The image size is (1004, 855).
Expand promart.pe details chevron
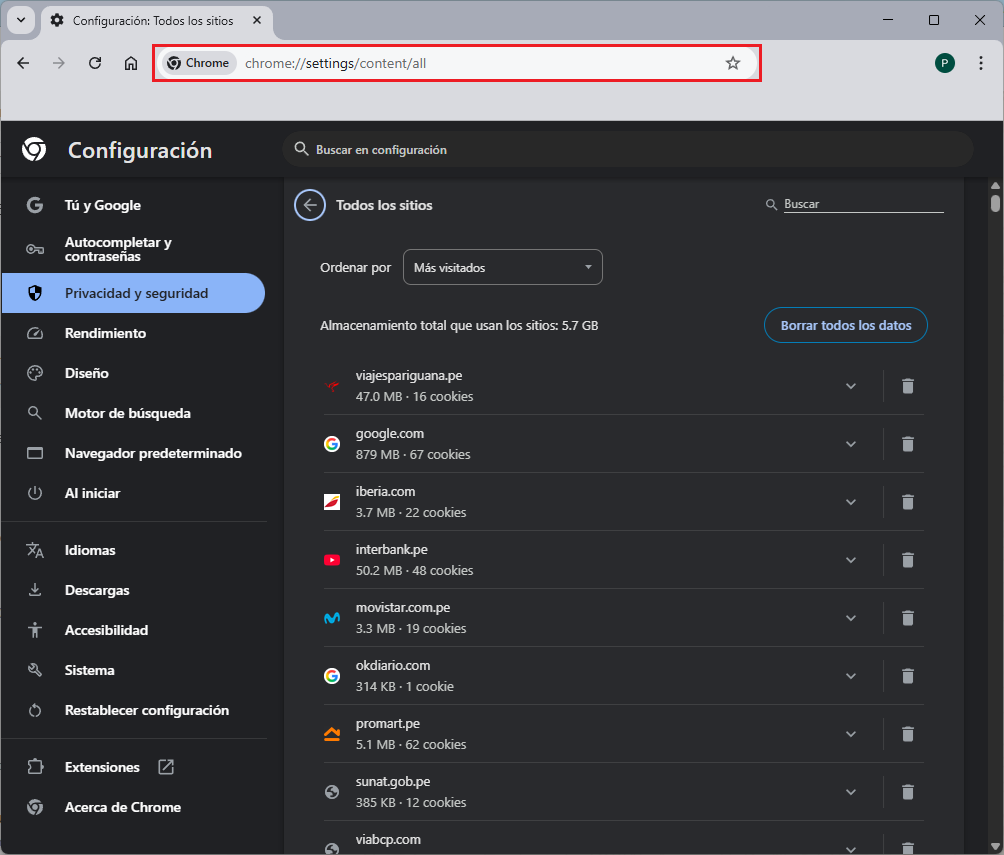850,734
